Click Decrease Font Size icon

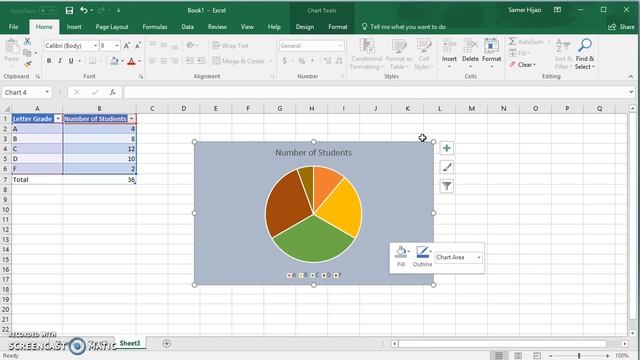coord(138,46)
